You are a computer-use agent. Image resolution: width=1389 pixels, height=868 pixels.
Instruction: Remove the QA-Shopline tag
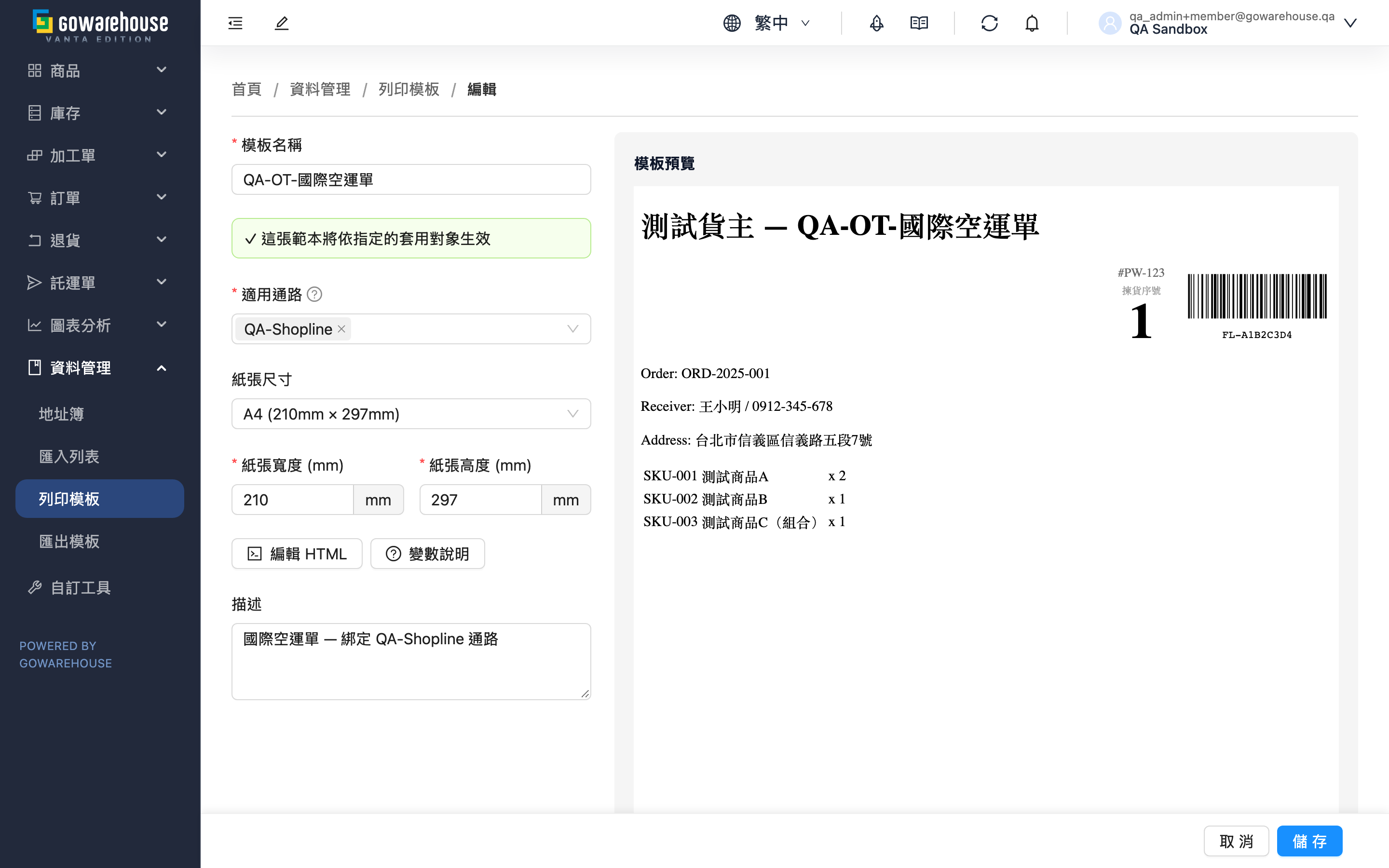[x=341, y=329]
